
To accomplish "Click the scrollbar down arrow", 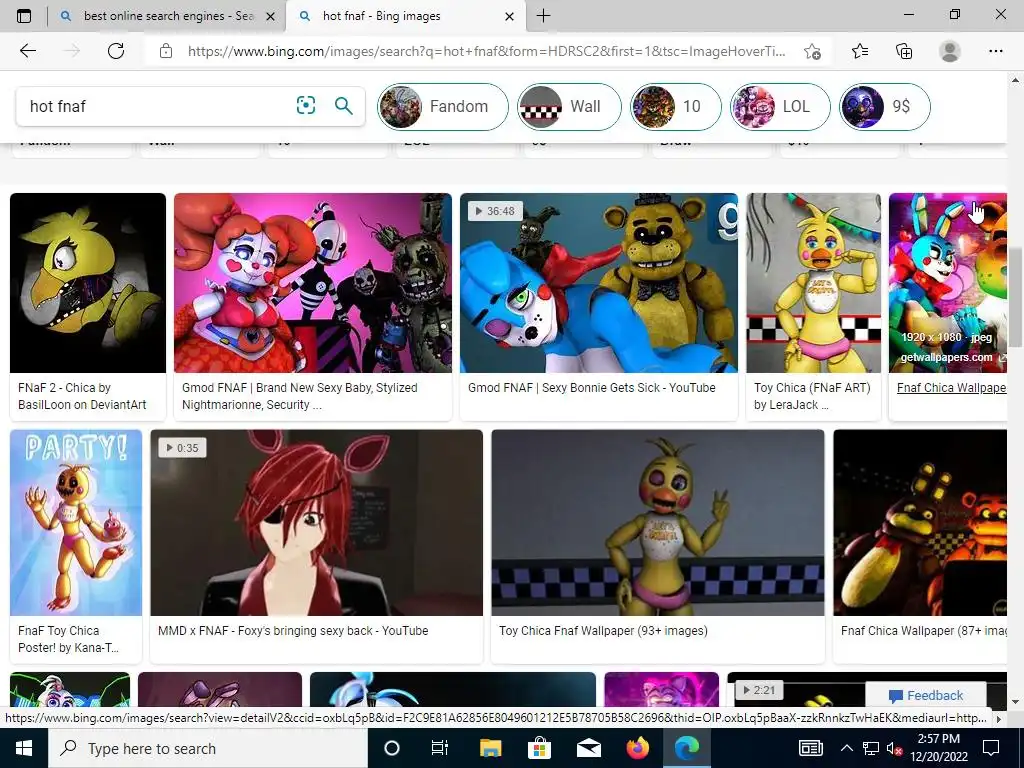I will 1016,701.
